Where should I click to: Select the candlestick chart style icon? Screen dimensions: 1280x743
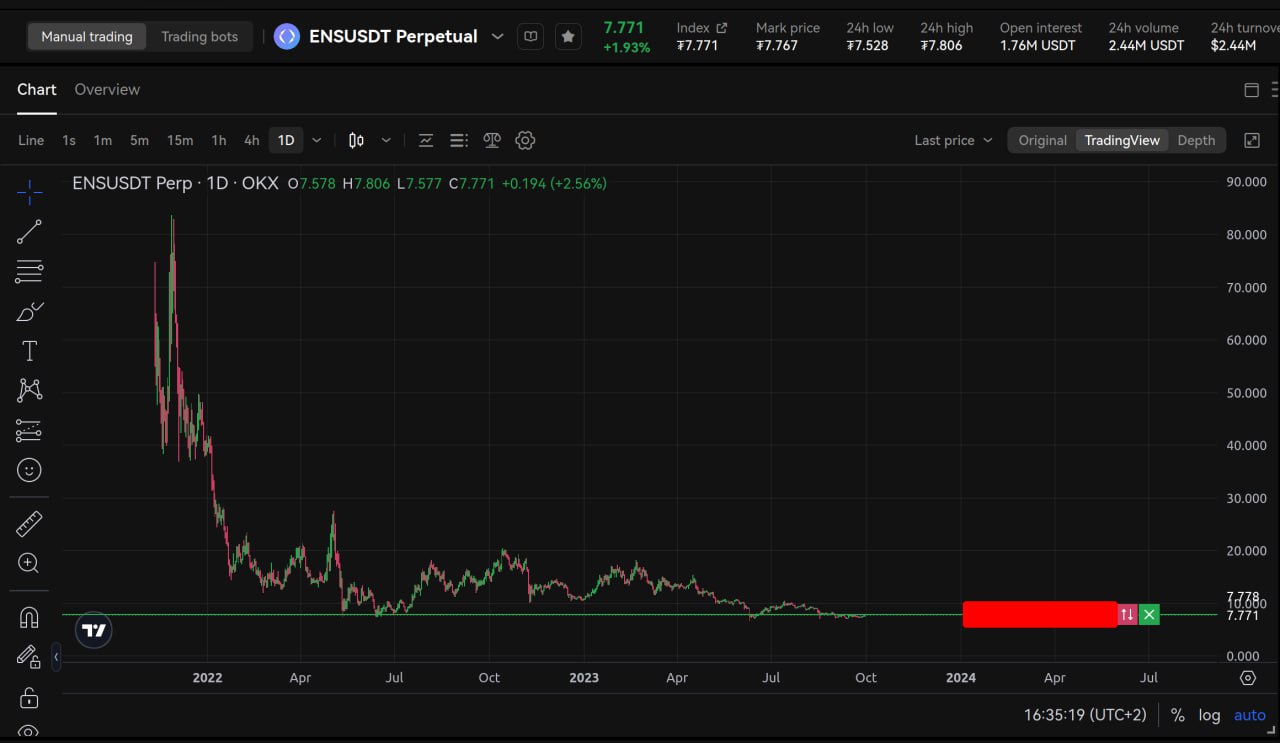coord(356,140)
